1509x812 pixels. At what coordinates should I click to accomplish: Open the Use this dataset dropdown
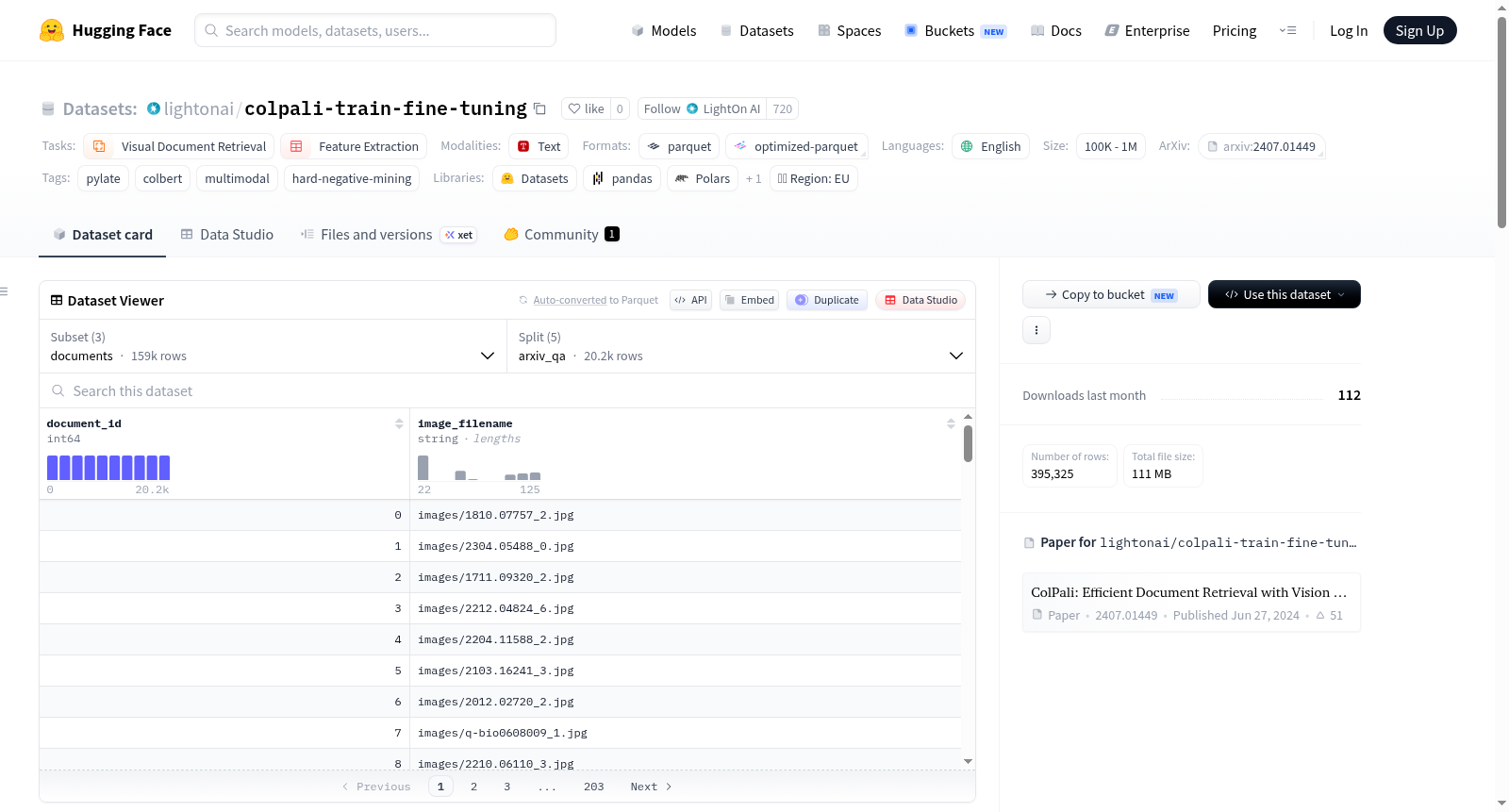(1284, 294)
